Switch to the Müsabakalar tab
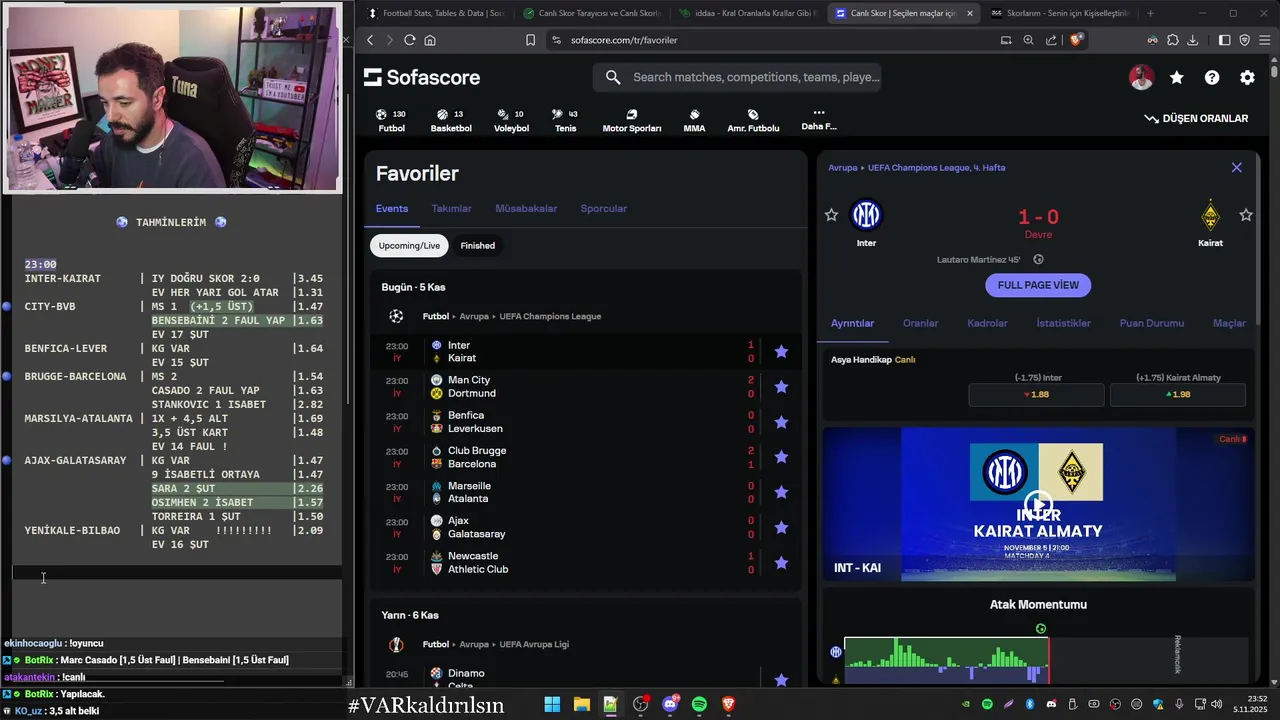The image size is (1280, 720). click(526, 209)
